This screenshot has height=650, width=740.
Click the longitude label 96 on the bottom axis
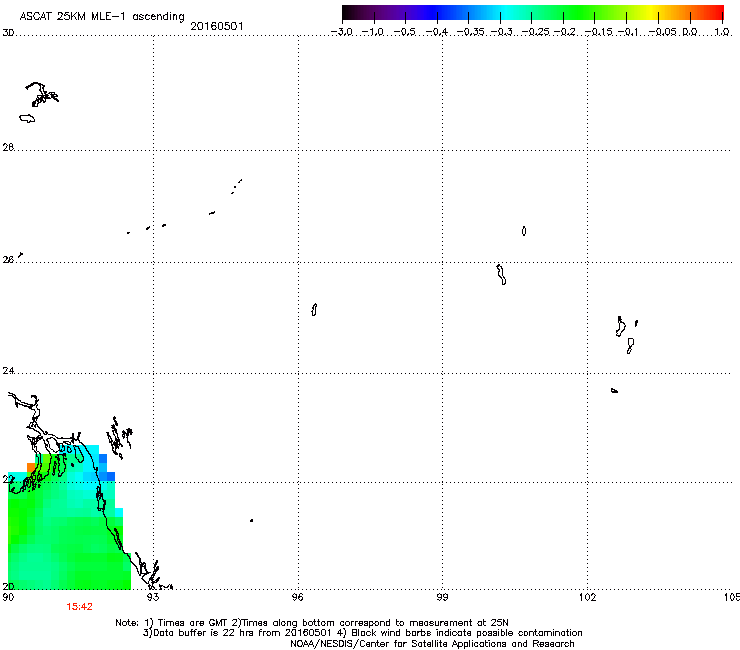[298, 597]
